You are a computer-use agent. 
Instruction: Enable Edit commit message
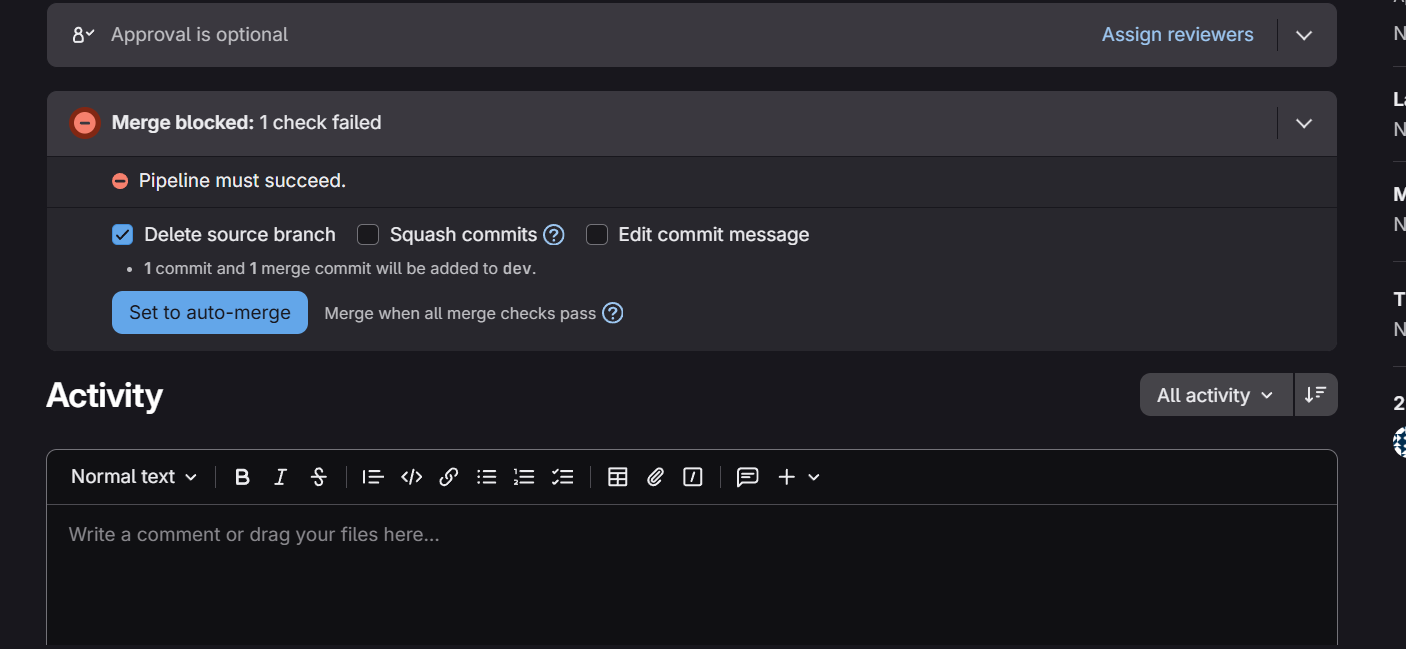[x=597, y=234]
